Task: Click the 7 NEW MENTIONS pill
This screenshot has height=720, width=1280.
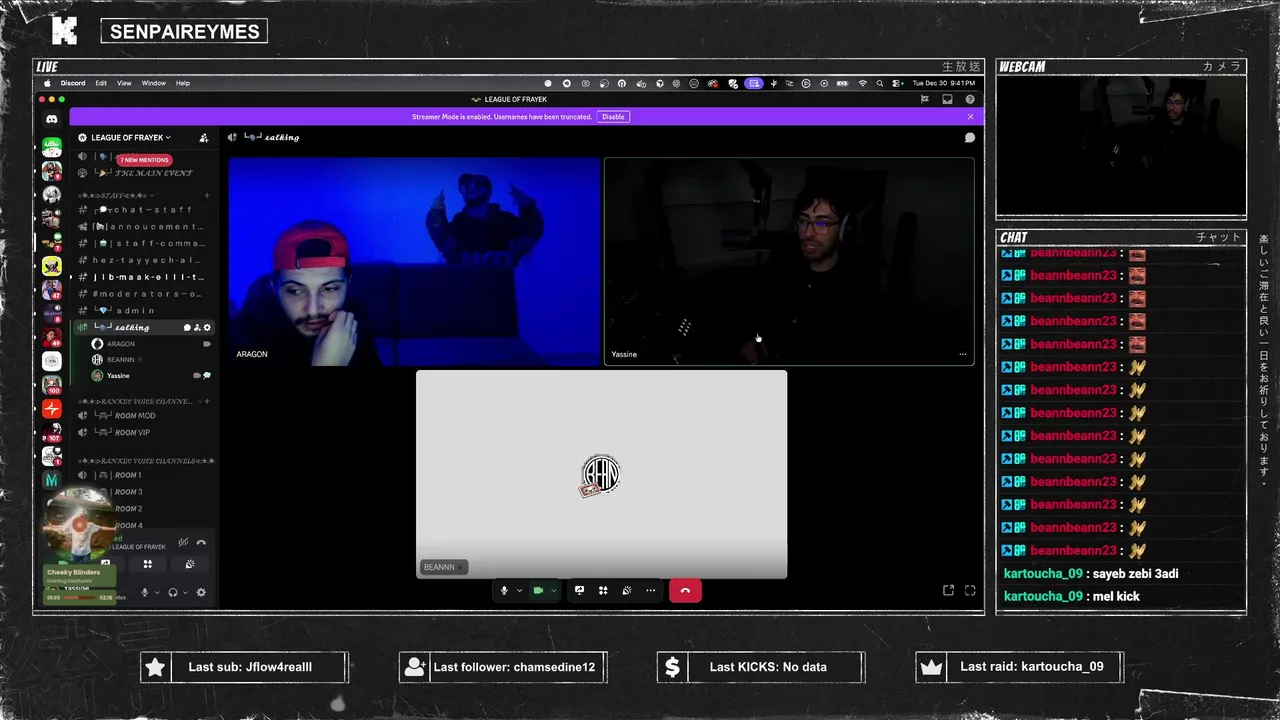Action: click(144, 160)
